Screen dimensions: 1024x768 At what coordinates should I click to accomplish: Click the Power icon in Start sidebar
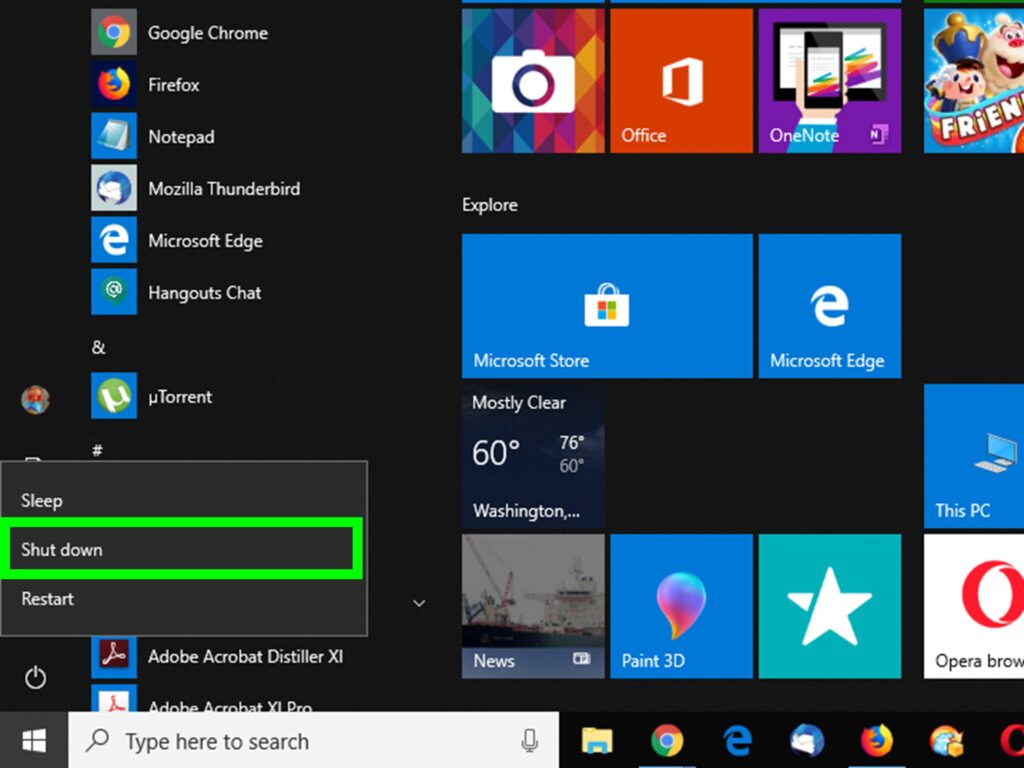point(35,679)
